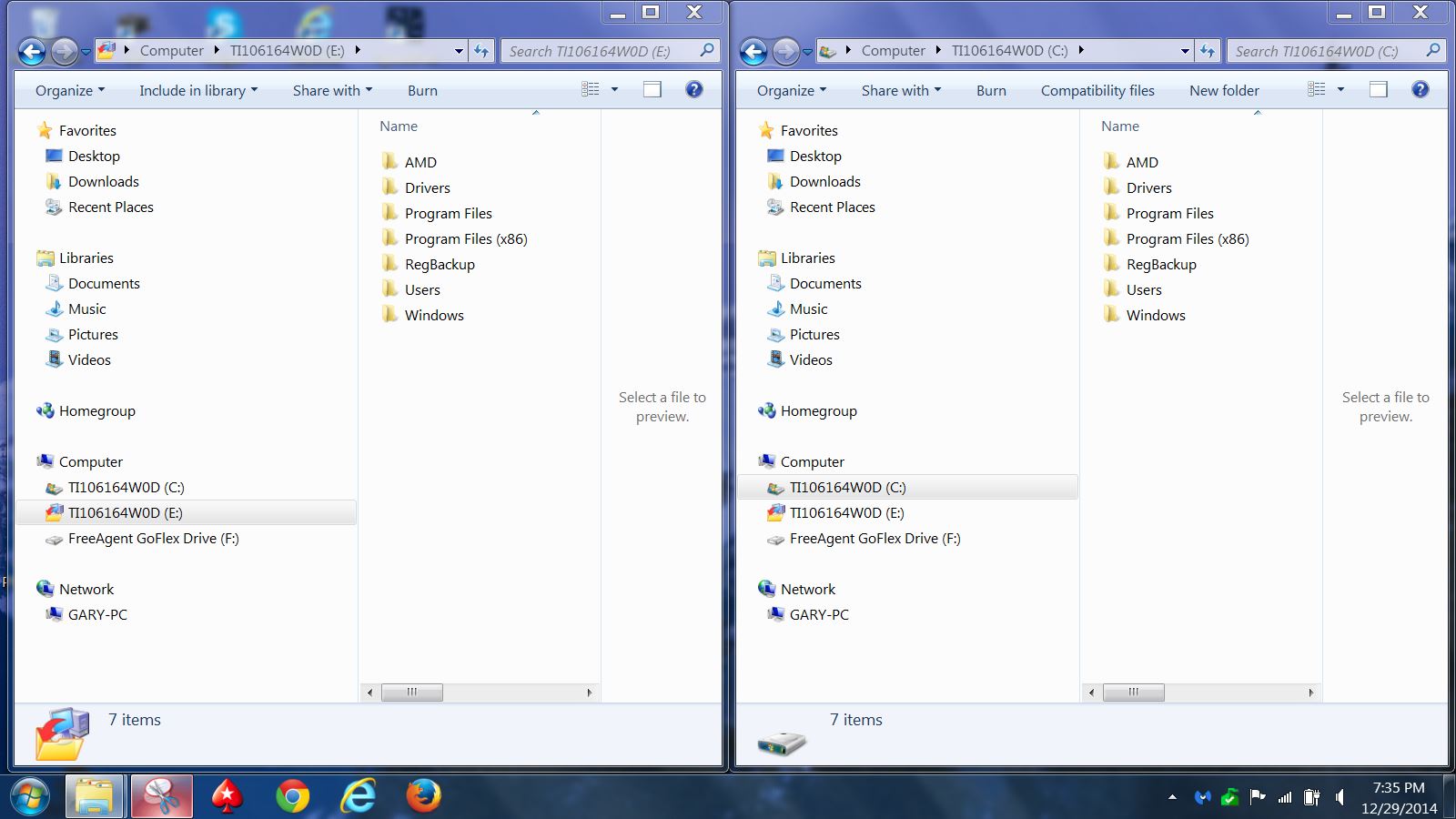1456x819 pixels.
Task: Click the volume icon in system tray
Action: point(1340,797)
